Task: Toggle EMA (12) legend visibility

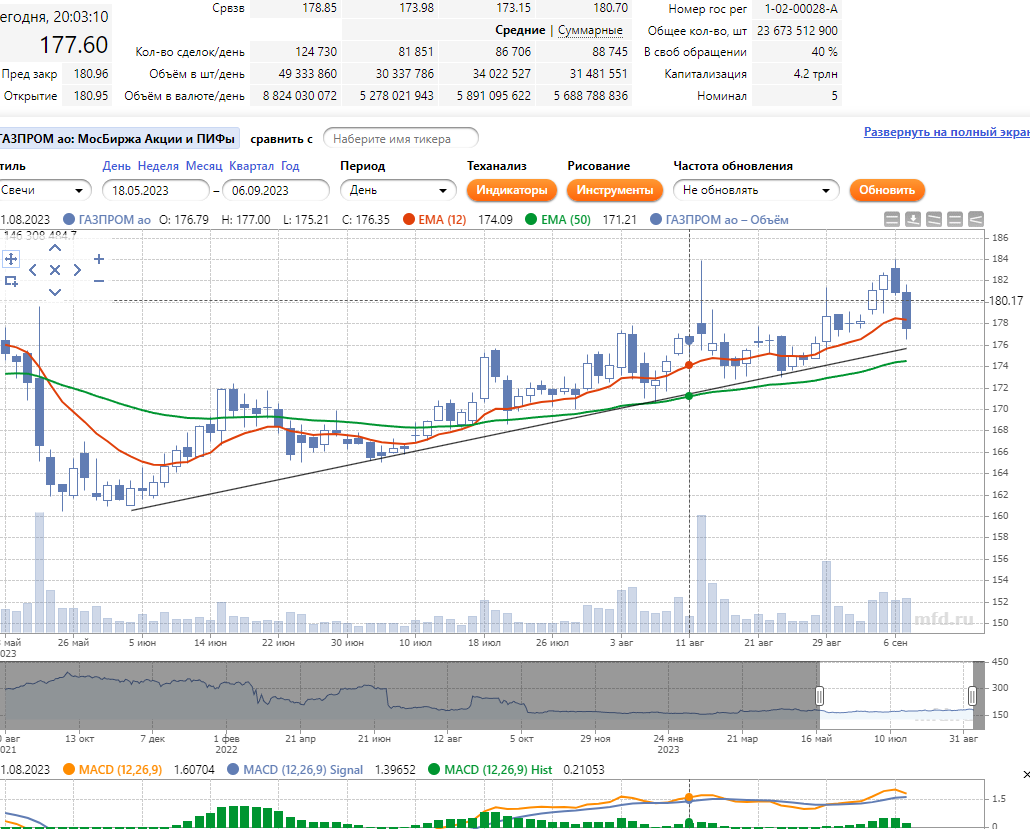Action: (x=409, y=219)
